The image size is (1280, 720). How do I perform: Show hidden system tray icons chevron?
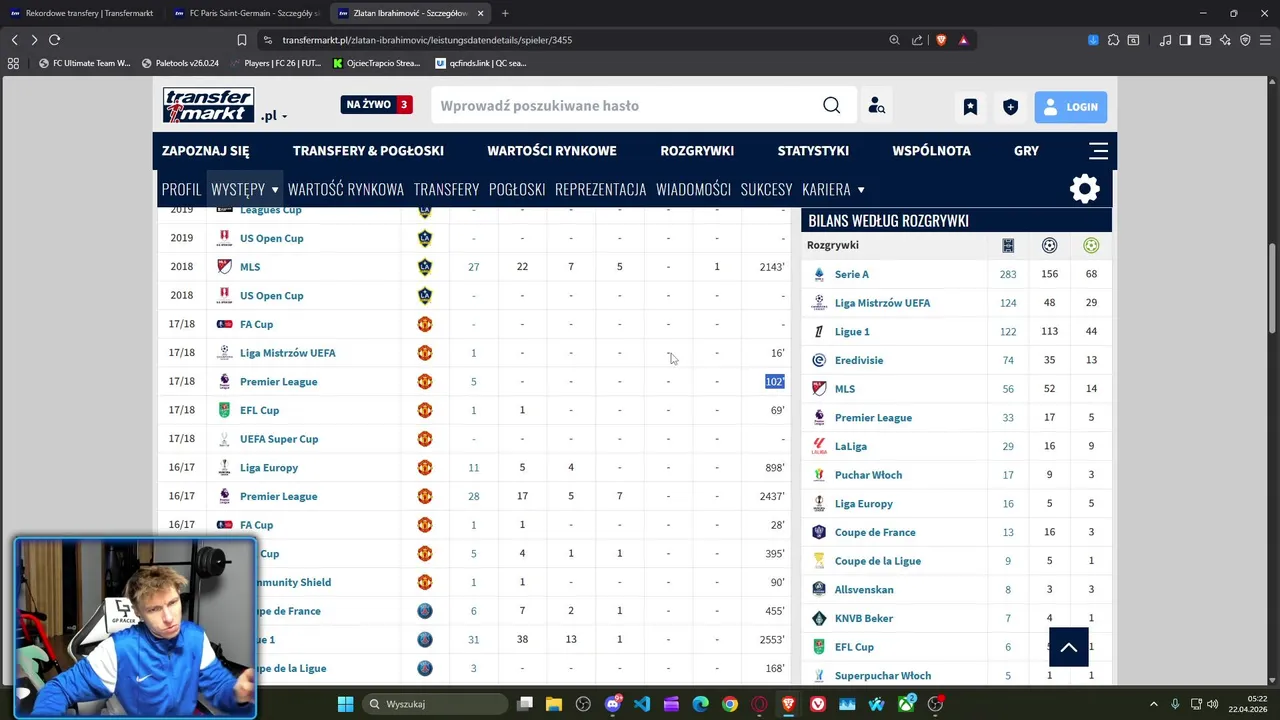click(1153, 704)
